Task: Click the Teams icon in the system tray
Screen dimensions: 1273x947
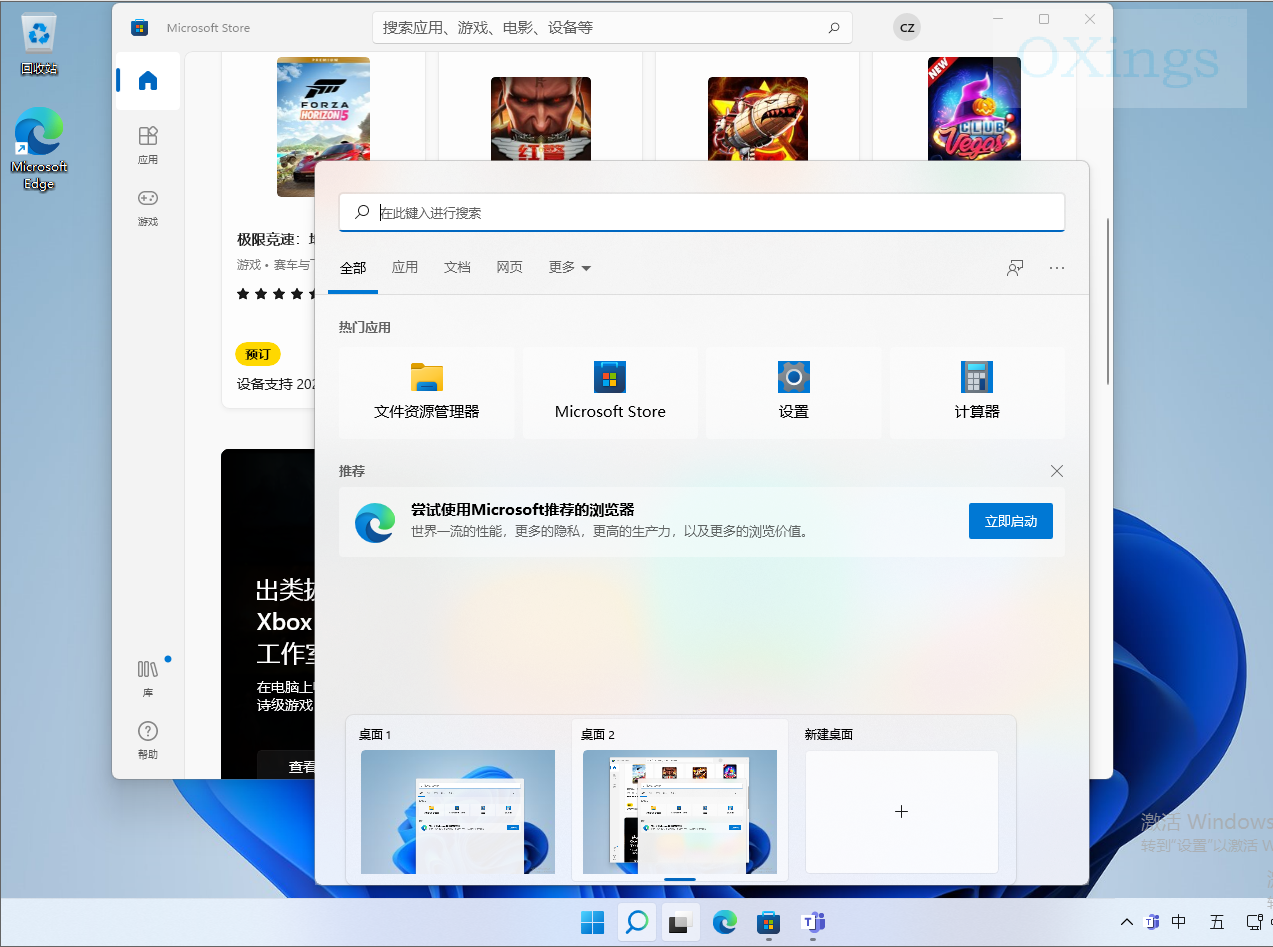Action: (1151, 922)
